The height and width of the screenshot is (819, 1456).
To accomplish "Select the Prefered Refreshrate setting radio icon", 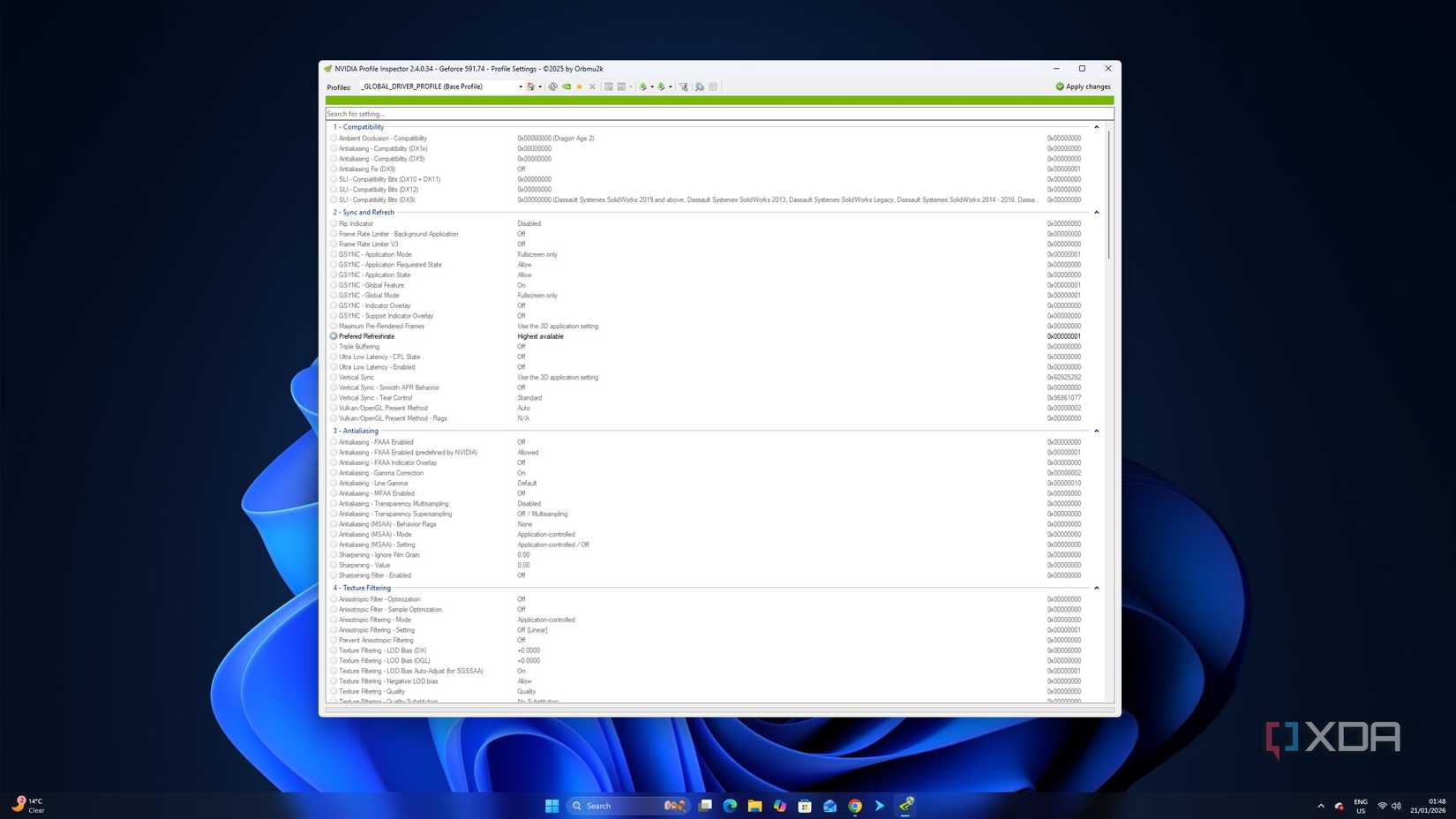I will click(x=334, y=336).
